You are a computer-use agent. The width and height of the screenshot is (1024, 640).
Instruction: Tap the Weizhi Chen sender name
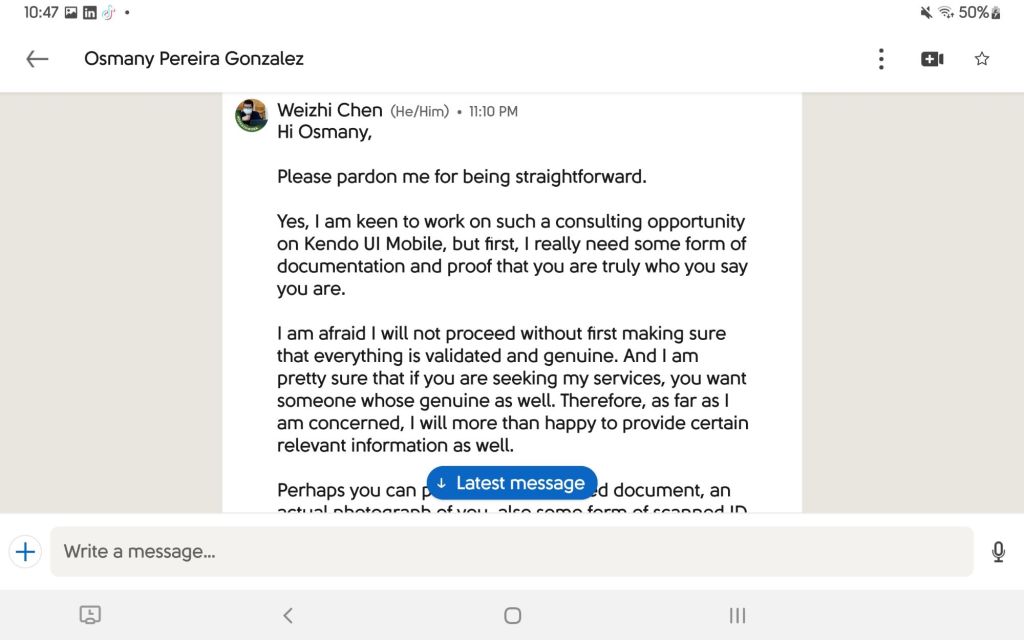pyautogui.click(x=329, y=111)
